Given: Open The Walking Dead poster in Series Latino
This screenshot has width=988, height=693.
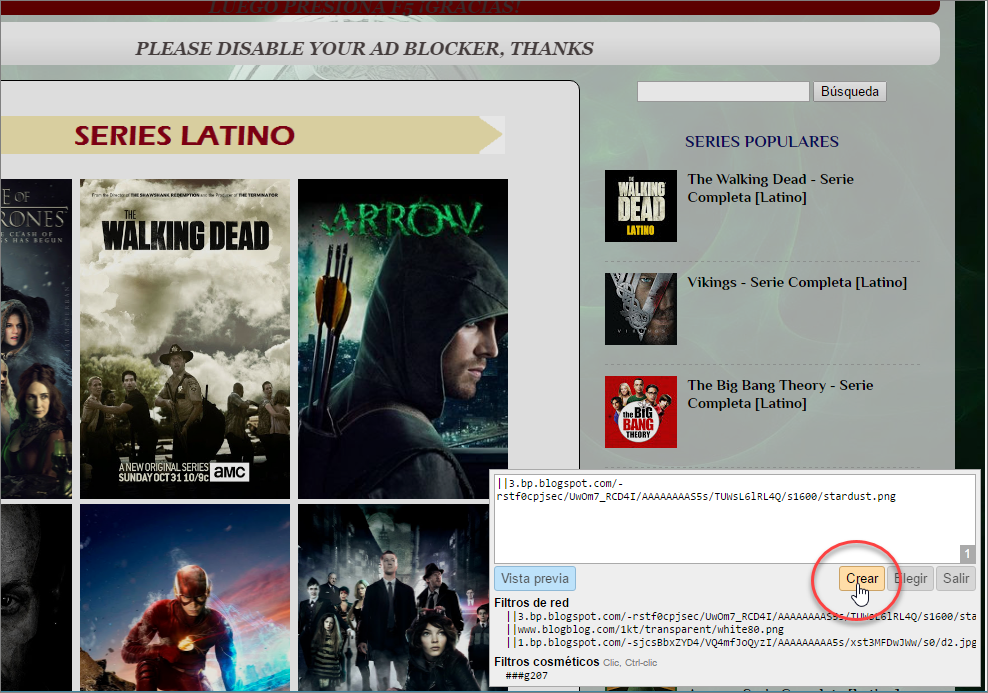Looking at the screenshot, I should click(x=185, y=338).
